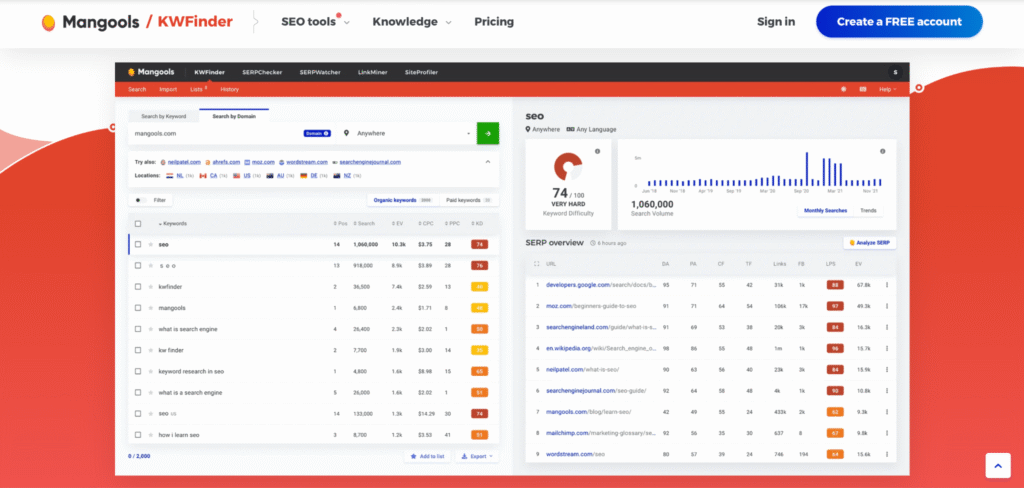
Task: Click the info icon on Search Volume chart
Action: [x=883, y=152]
